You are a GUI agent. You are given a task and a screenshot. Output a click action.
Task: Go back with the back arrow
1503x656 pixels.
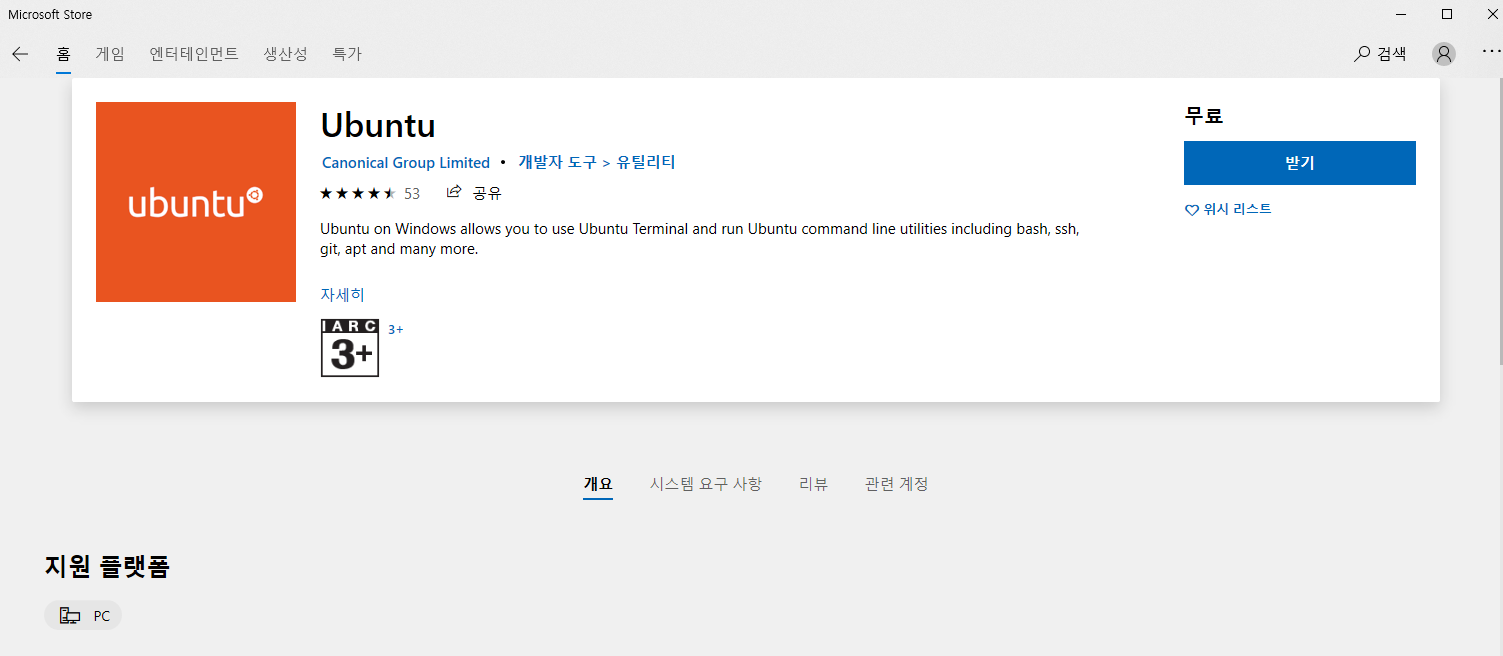[x=20, y=54]
